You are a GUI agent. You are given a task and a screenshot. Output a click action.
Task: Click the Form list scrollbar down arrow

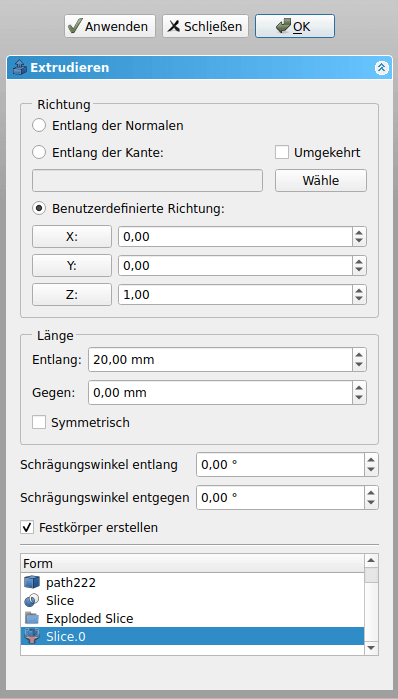[x=371, y=648]
